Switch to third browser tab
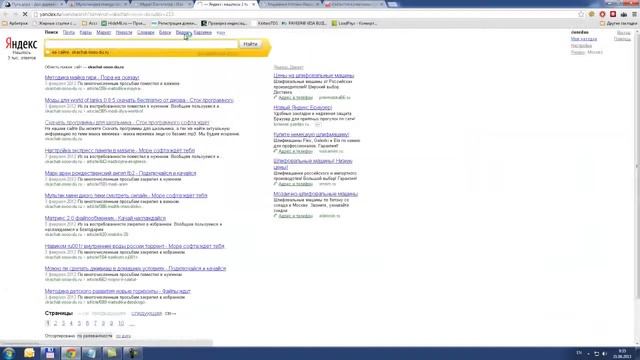The image size is (640, 360). click(x=162, y=4)
